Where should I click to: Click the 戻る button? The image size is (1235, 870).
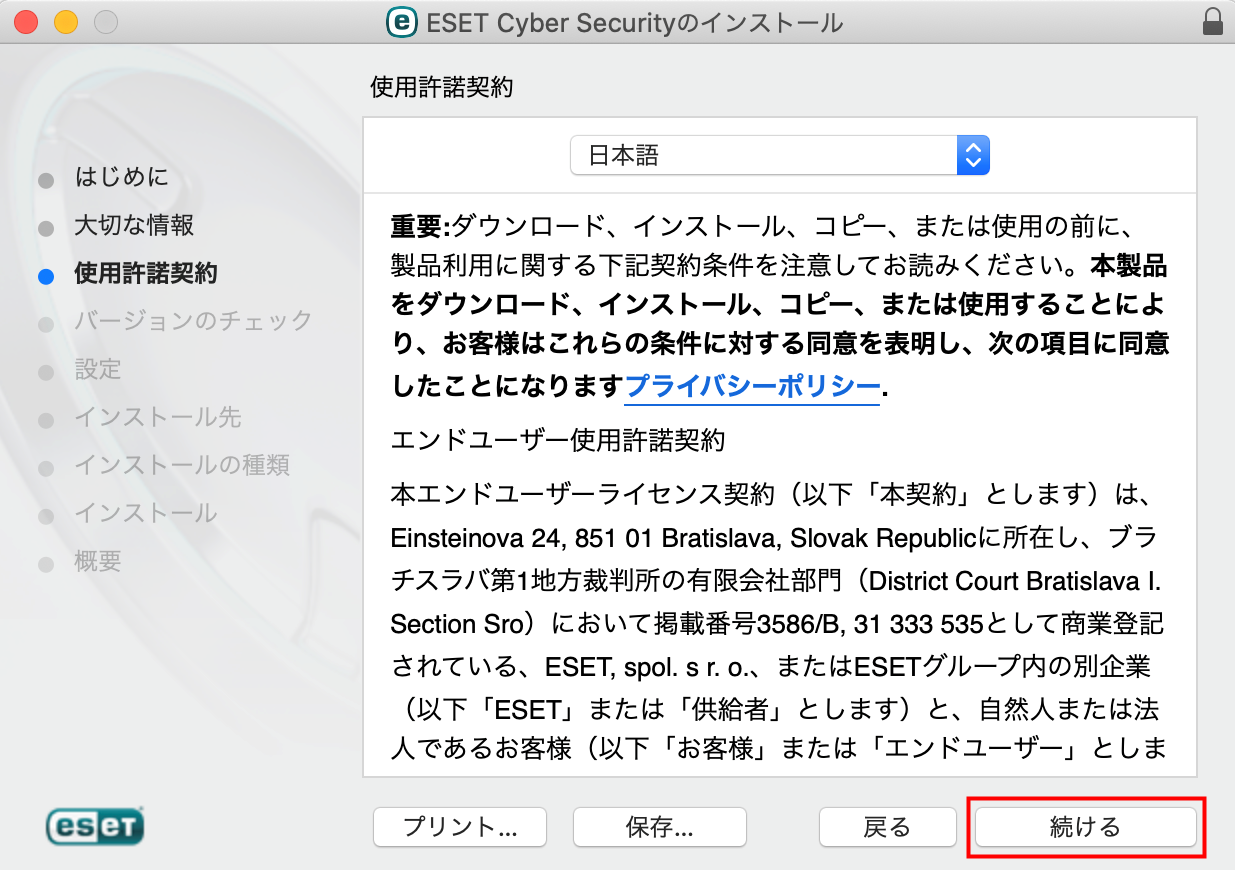tap(887, 827)
